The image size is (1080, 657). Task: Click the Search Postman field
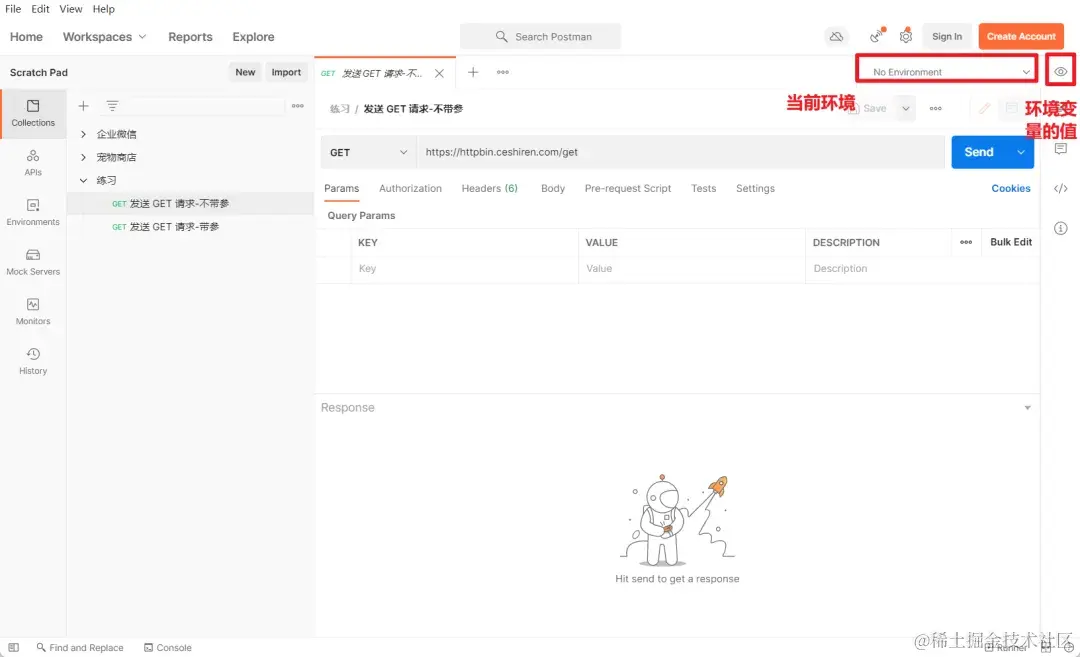click(541, 36)
